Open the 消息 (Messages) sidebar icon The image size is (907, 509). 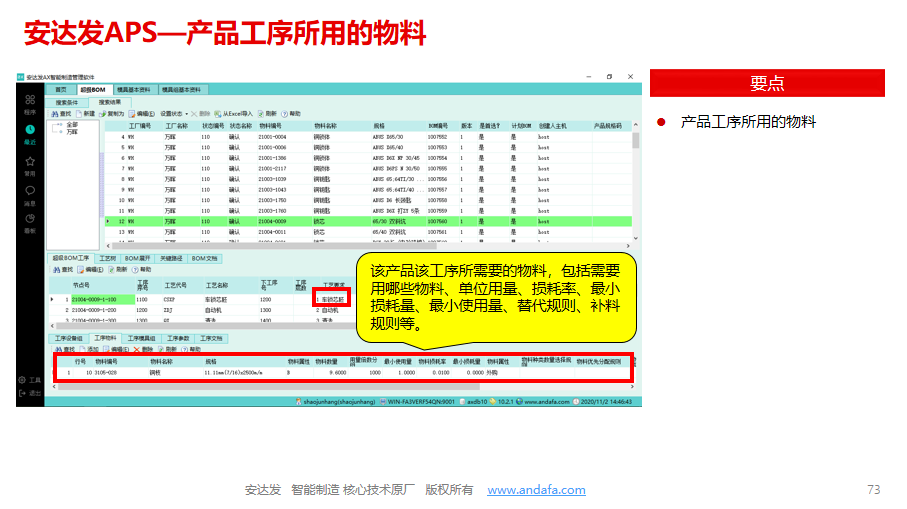30,191
